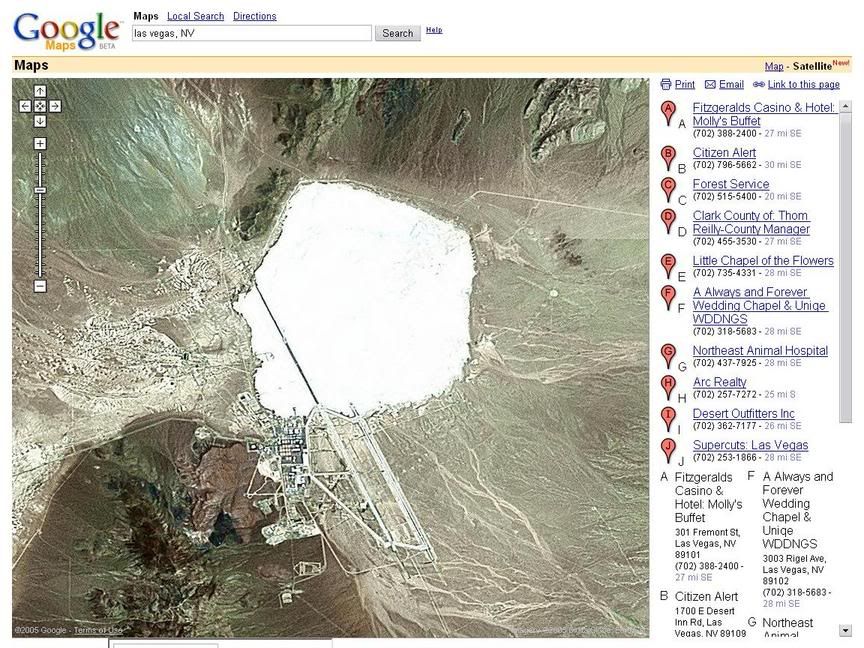Screen dimensions: 864x648
Task: Open Terms of Use link on map
Action: 98,630
